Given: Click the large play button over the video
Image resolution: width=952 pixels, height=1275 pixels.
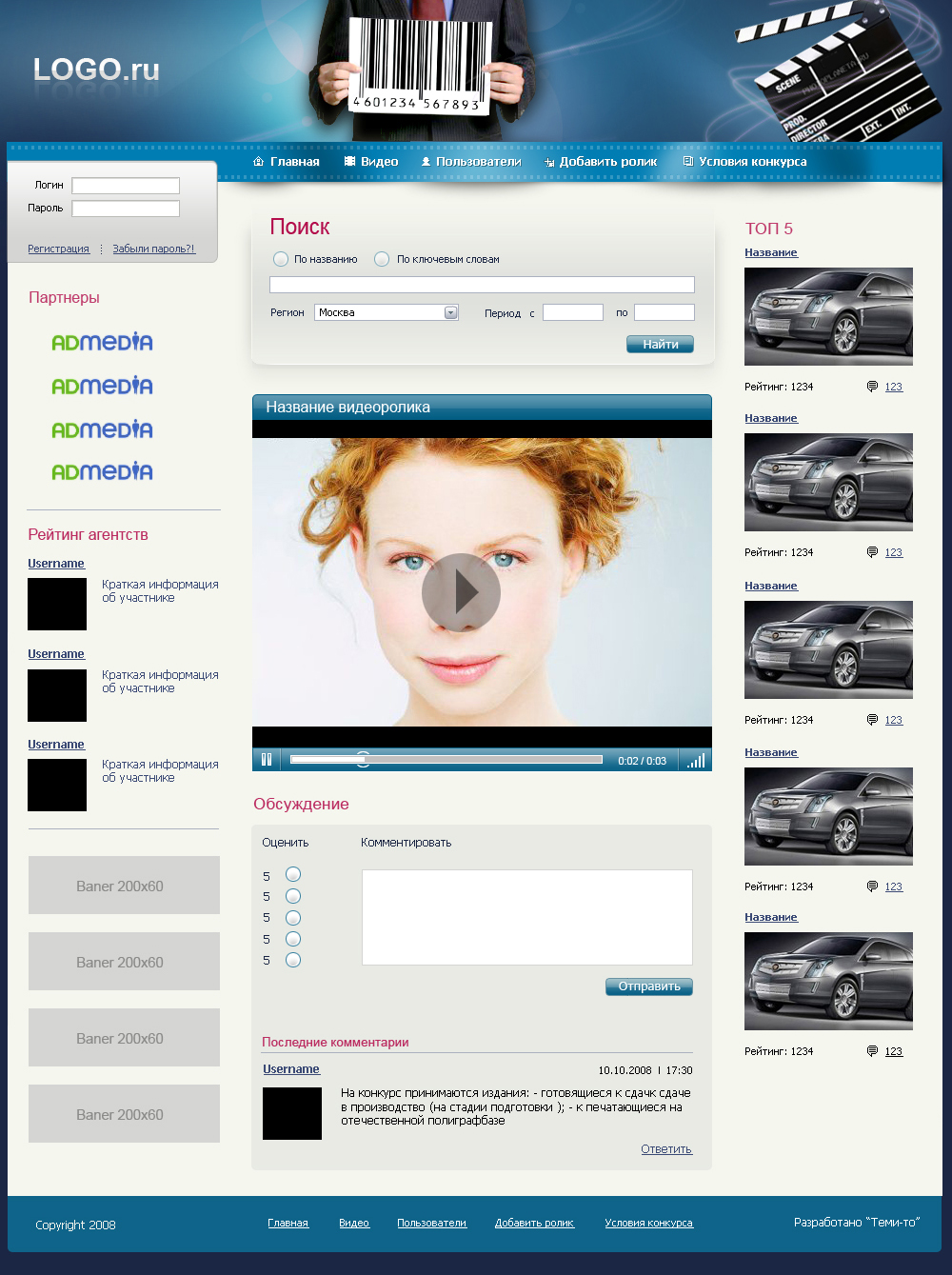Looking at the screenshot, I should (462, 592).
